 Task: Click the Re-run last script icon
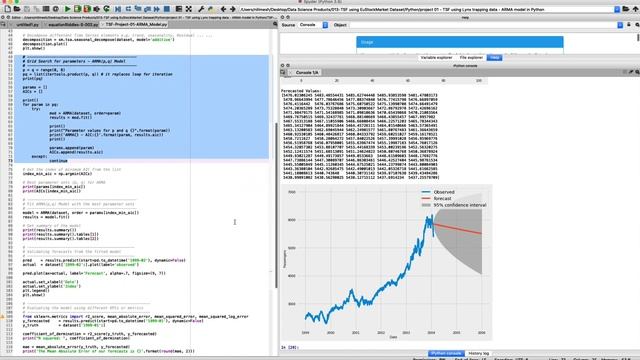point(107,9)
